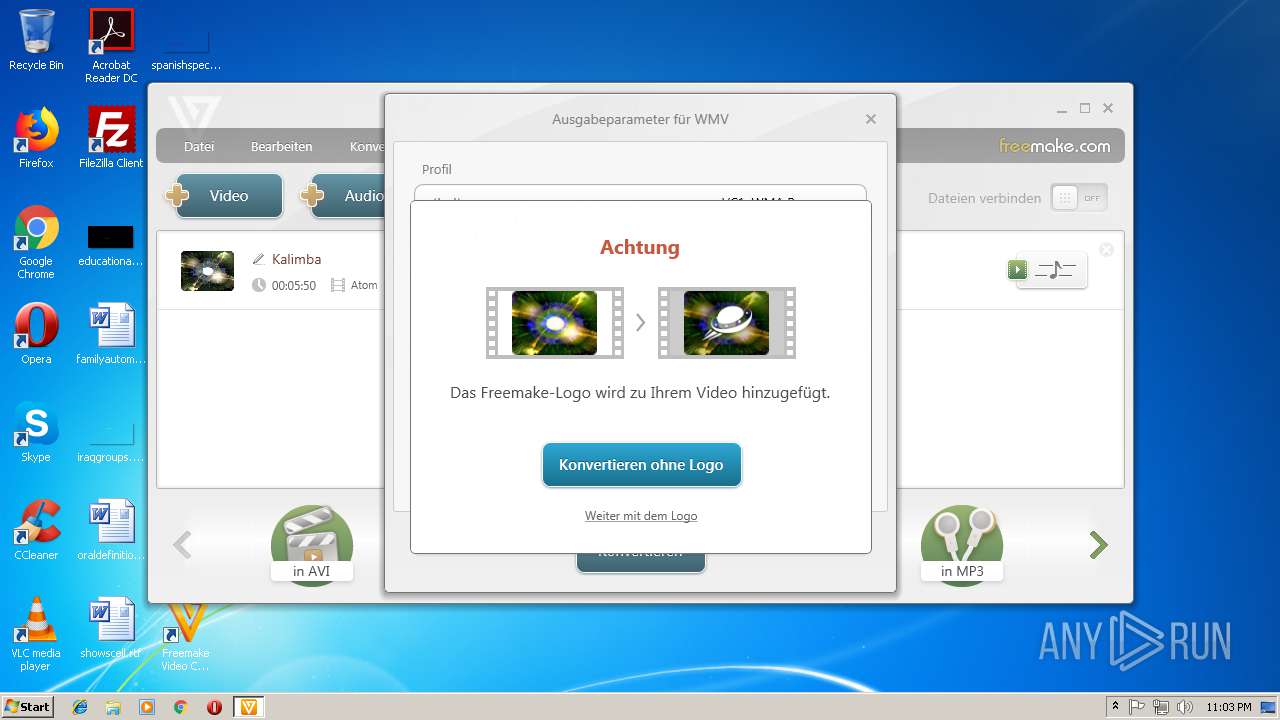This screenshot has width=1280, height=720.
Task: Click Konvertieren ohne Logo button
Action: click(641, 465)
